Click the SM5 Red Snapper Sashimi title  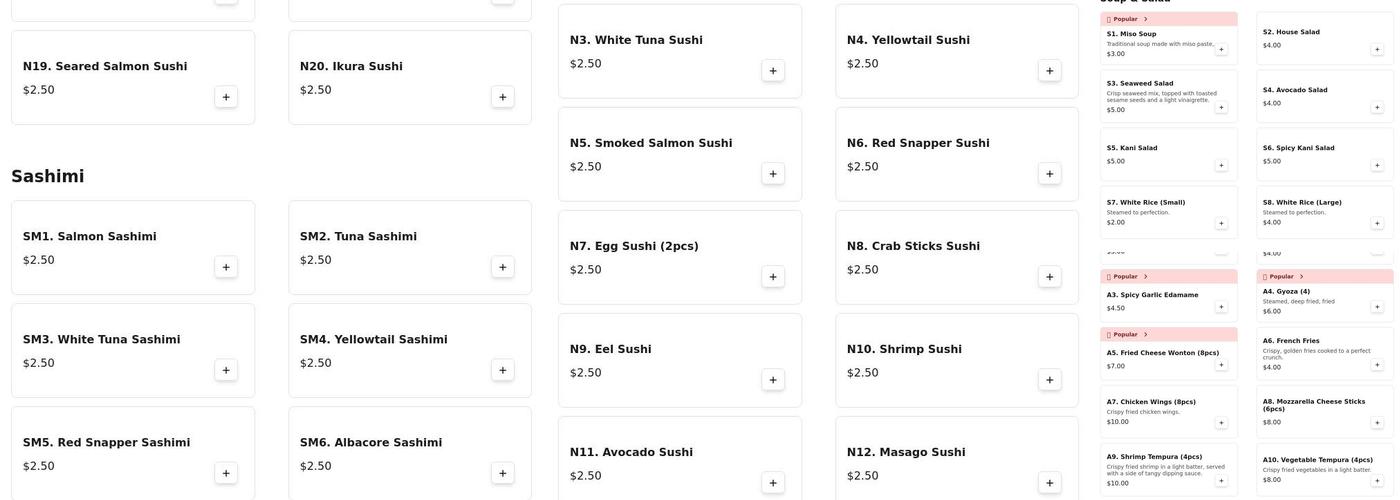point(106,443)
